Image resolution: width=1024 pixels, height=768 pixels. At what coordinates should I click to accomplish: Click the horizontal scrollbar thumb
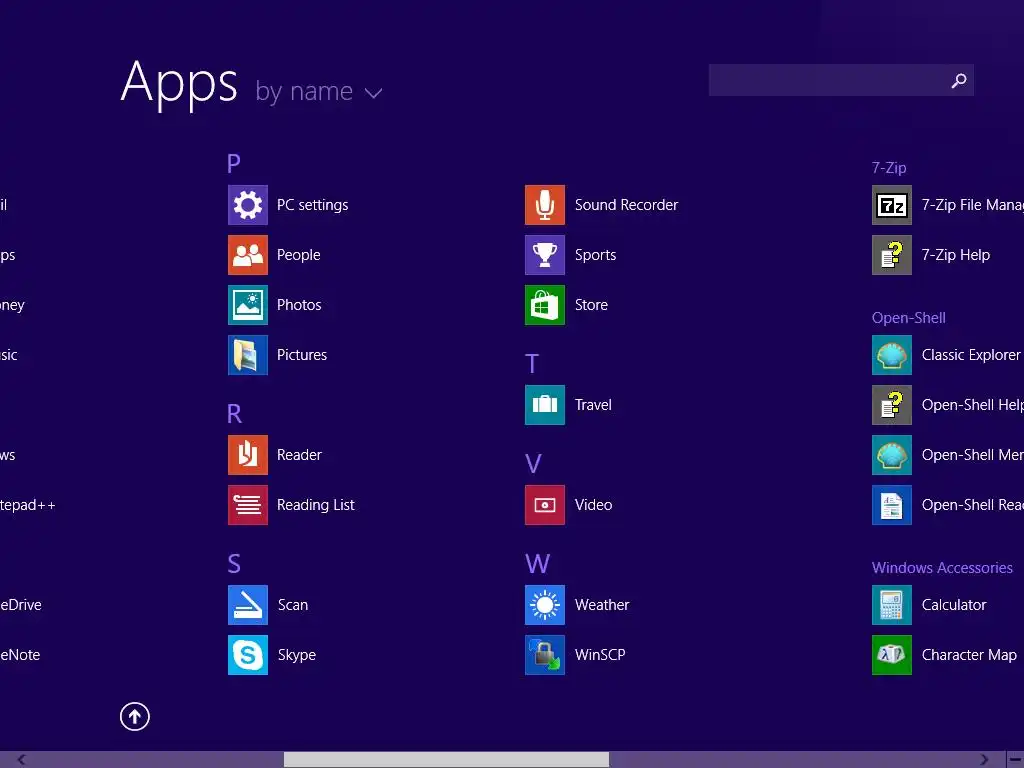click(446, 760)
